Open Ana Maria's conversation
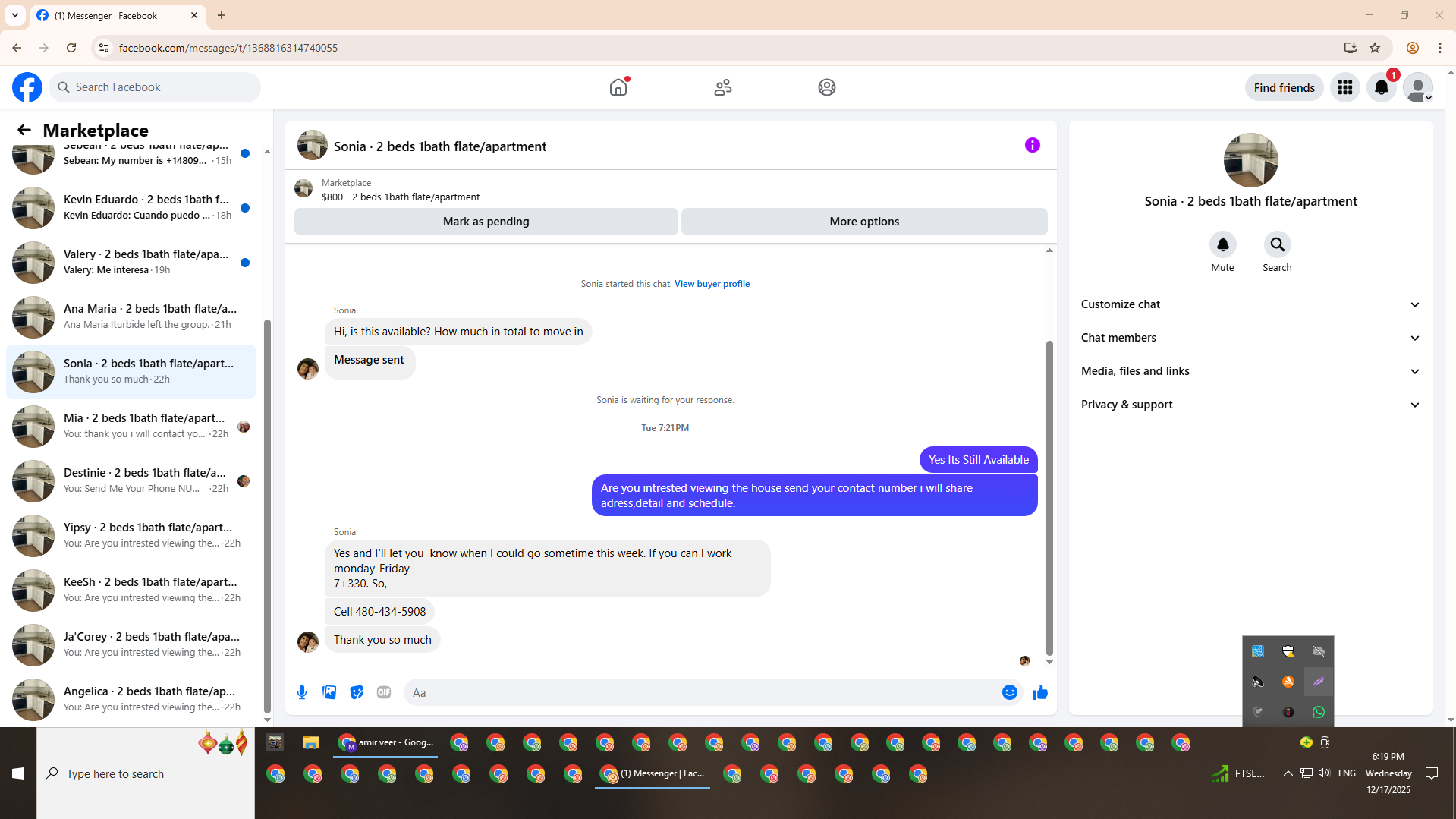 click(x=131, y=317)
